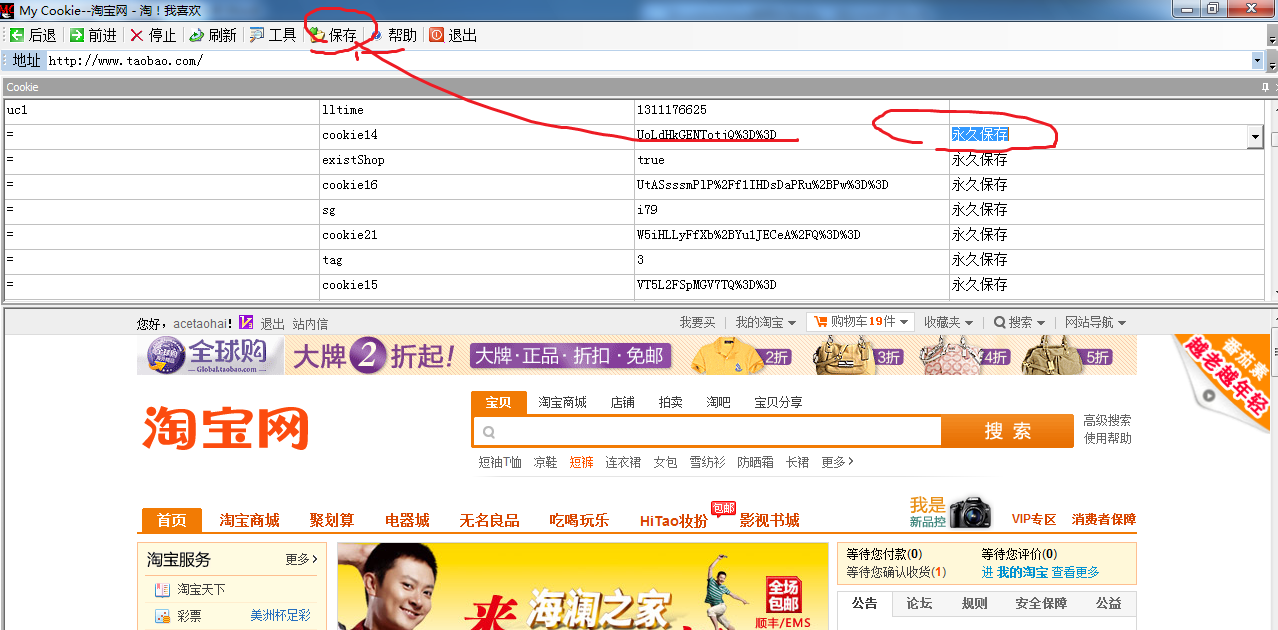Log out via page 退出 link near acetaohai
The image size is (1278, 630).
point(273,324)
